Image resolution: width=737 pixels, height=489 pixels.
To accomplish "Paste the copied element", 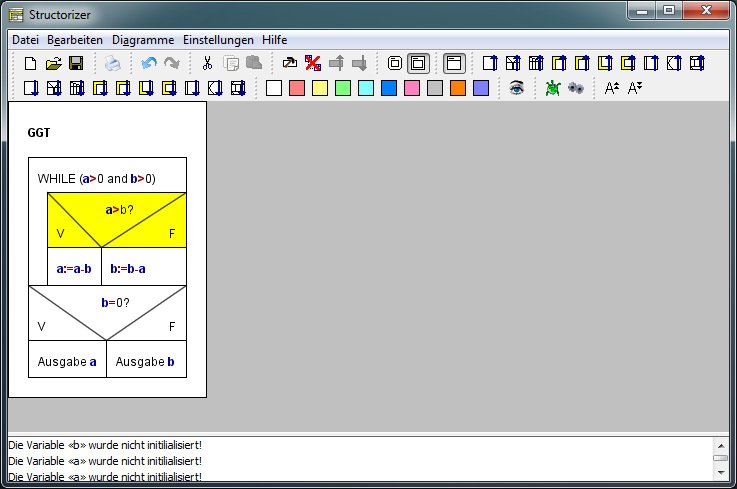I will (254, 63).
